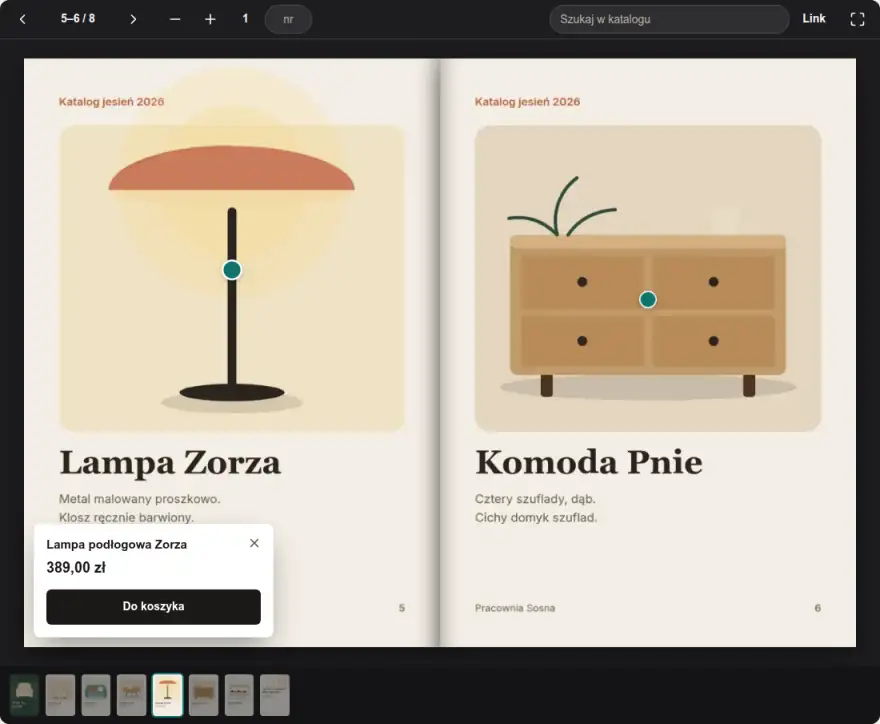Focus the 'Szukaj w katalogu' search field

(669, 19)
